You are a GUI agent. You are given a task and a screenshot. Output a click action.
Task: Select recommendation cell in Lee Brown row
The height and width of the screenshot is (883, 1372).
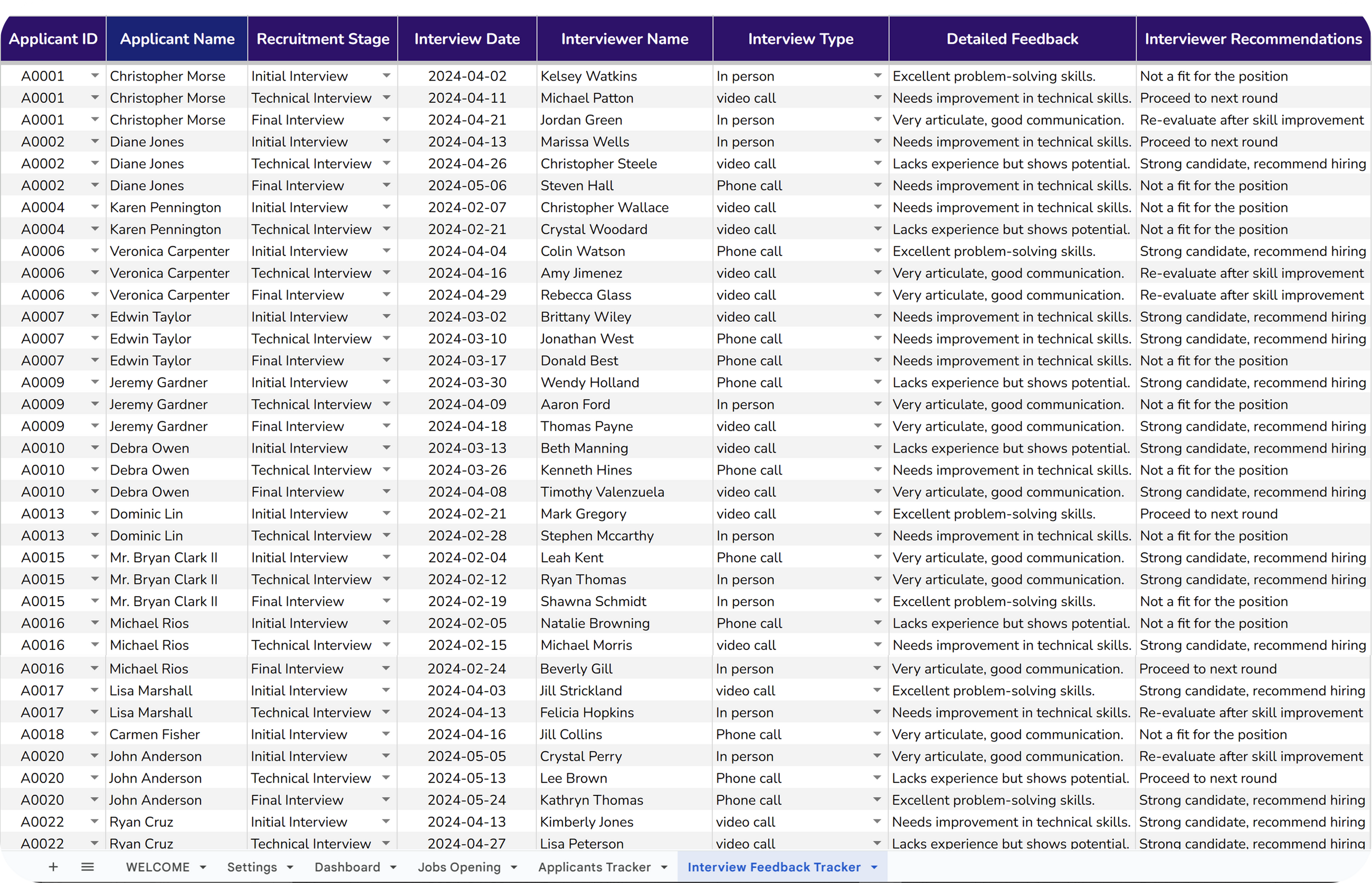pyautogui.click(x=1253, y=778)
